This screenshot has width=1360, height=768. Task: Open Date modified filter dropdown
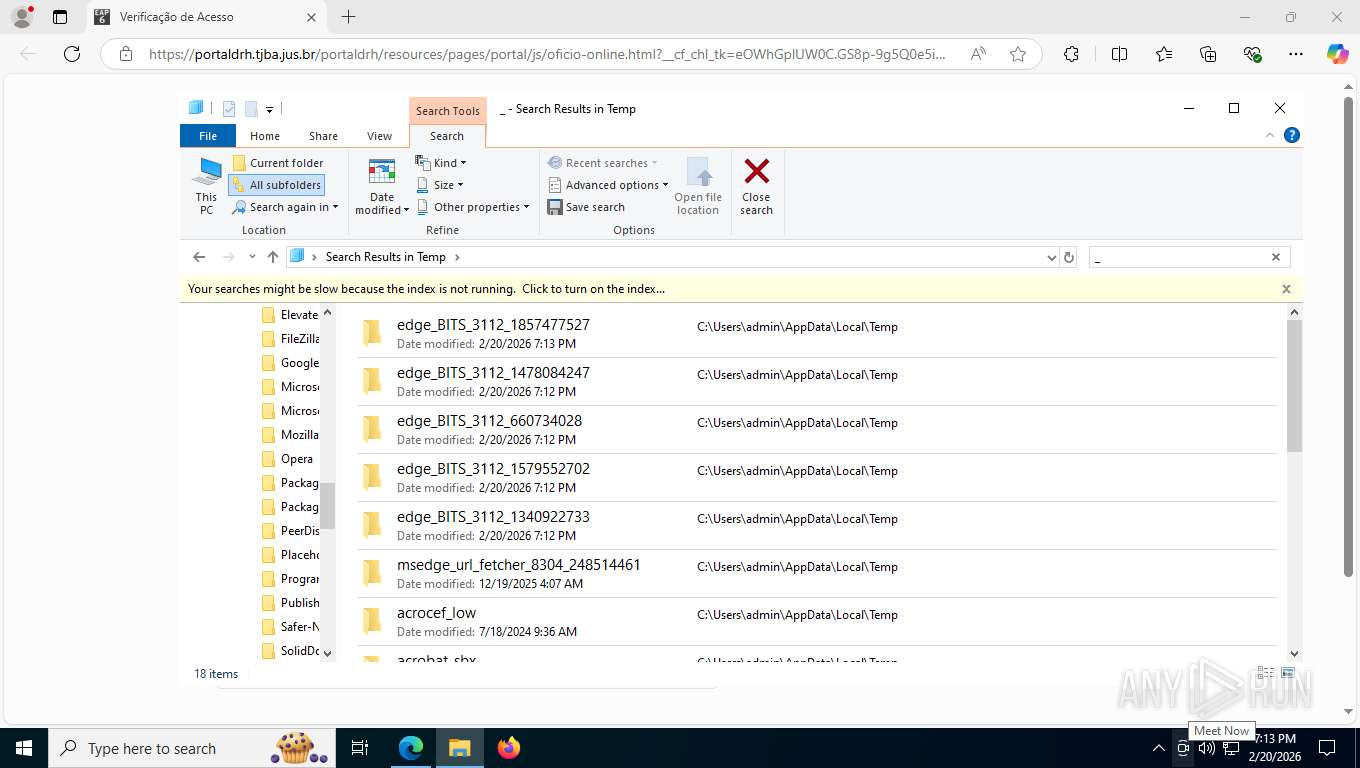tap(382, 186)
